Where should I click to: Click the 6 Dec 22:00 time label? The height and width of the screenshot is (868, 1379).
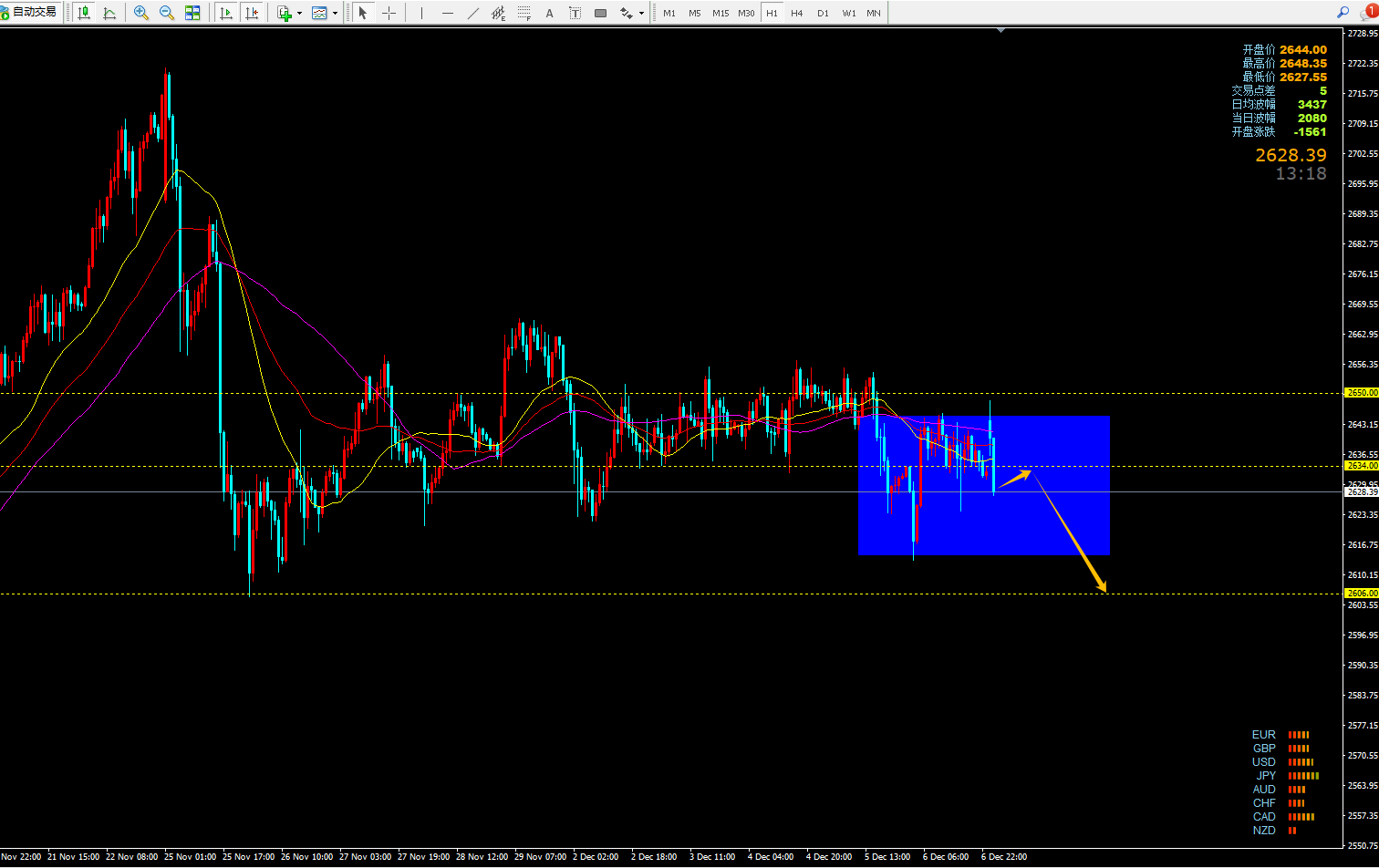[1004, 857]
